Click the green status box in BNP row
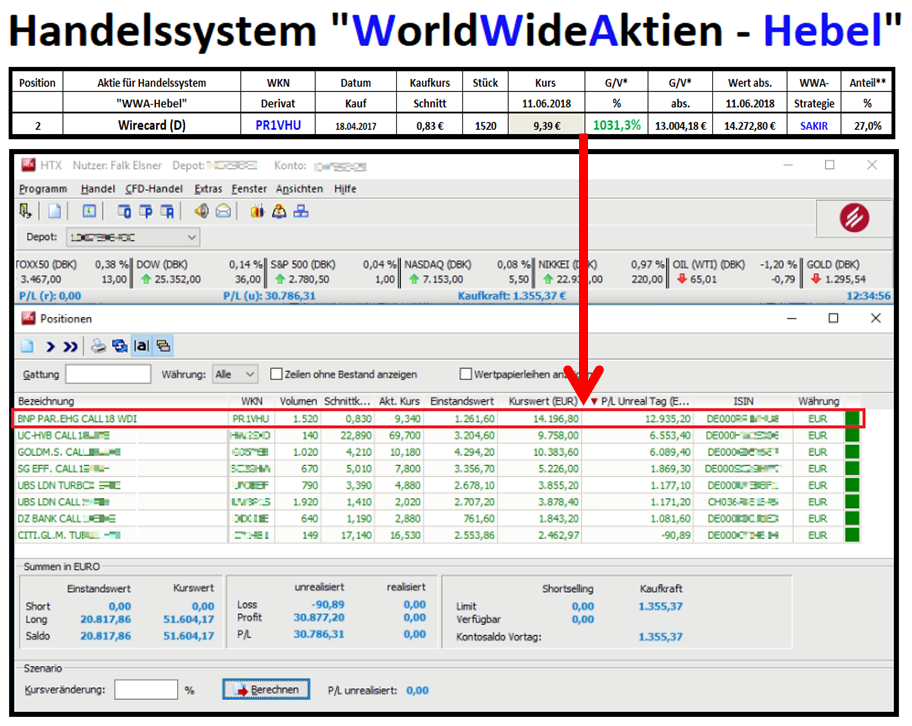The image size is (912, 726). point(853,419)
